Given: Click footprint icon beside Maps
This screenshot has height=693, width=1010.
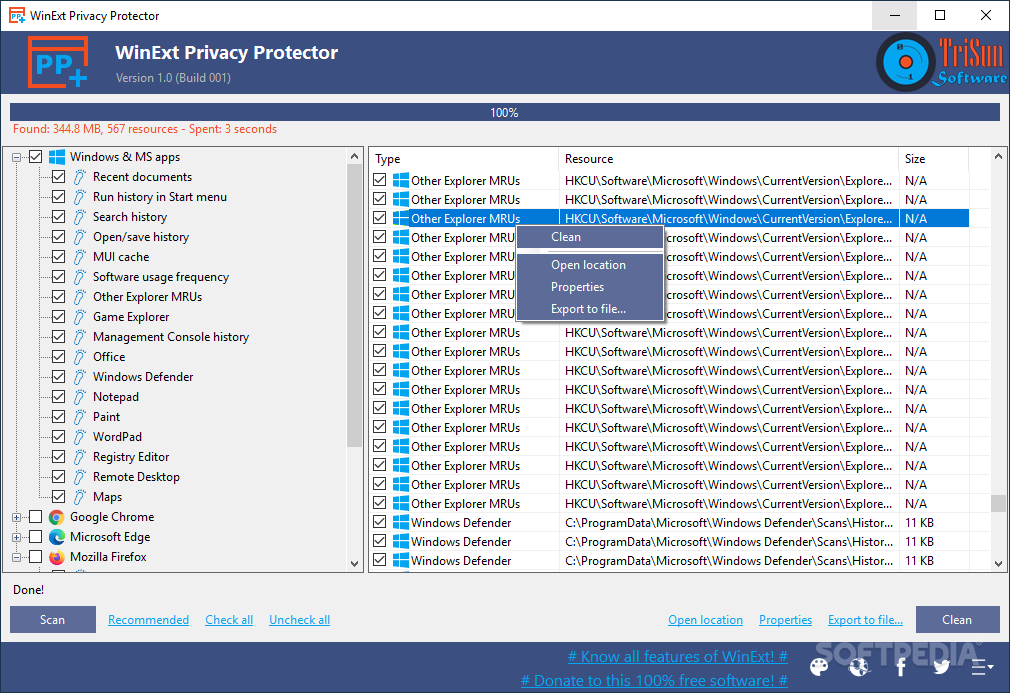Looking at the screenshot, I should coord(79,497).
